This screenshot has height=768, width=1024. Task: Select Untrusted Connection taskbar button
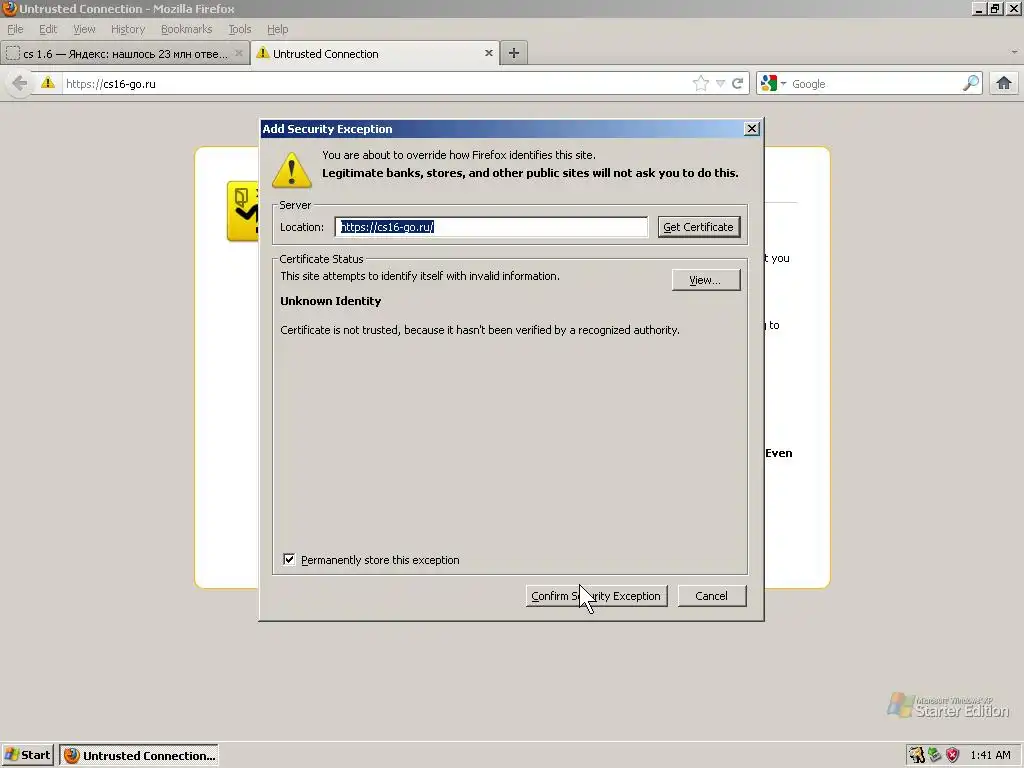click(139, 756)
